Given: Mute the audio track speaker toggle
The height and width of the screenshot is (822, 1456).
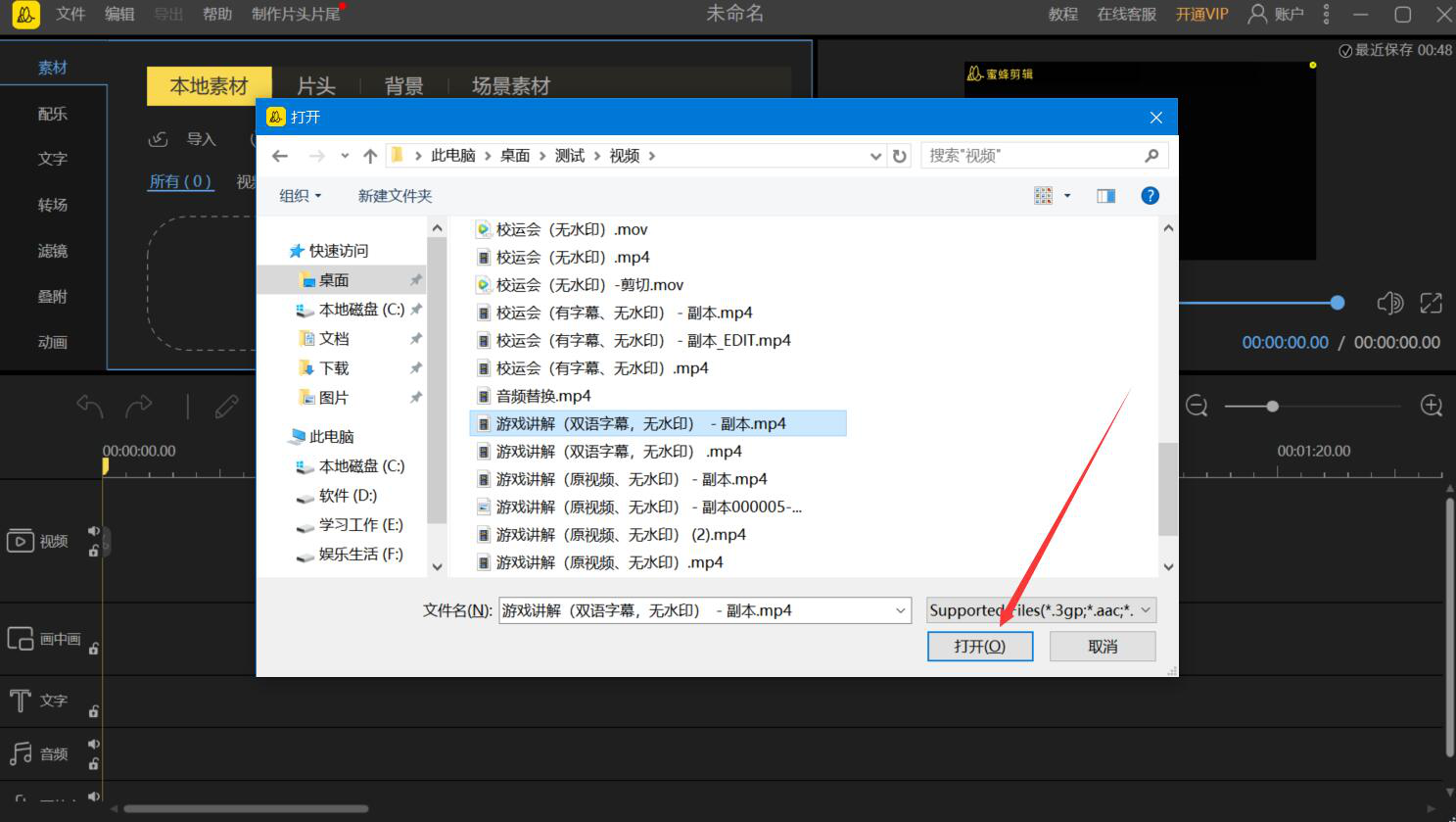Looking at the screenshot, I should 94,745.
